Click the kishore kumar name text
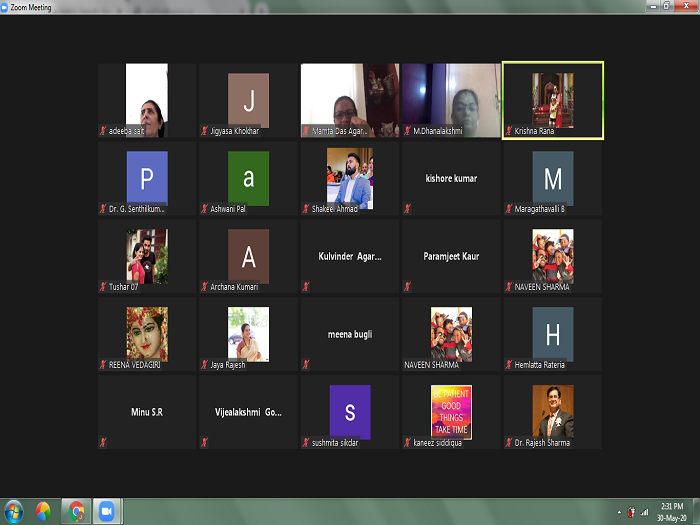 (x=451, y=178)
